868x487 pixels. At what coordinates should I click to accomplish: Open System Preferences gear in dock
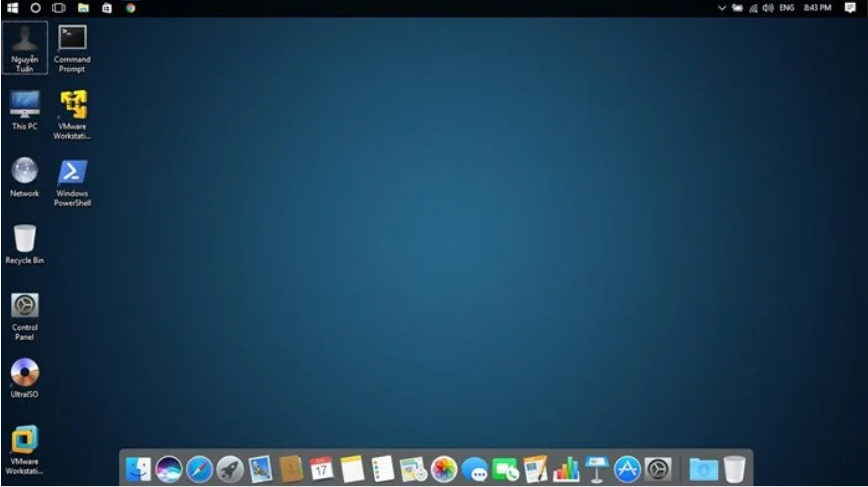(x=658, y=469)
